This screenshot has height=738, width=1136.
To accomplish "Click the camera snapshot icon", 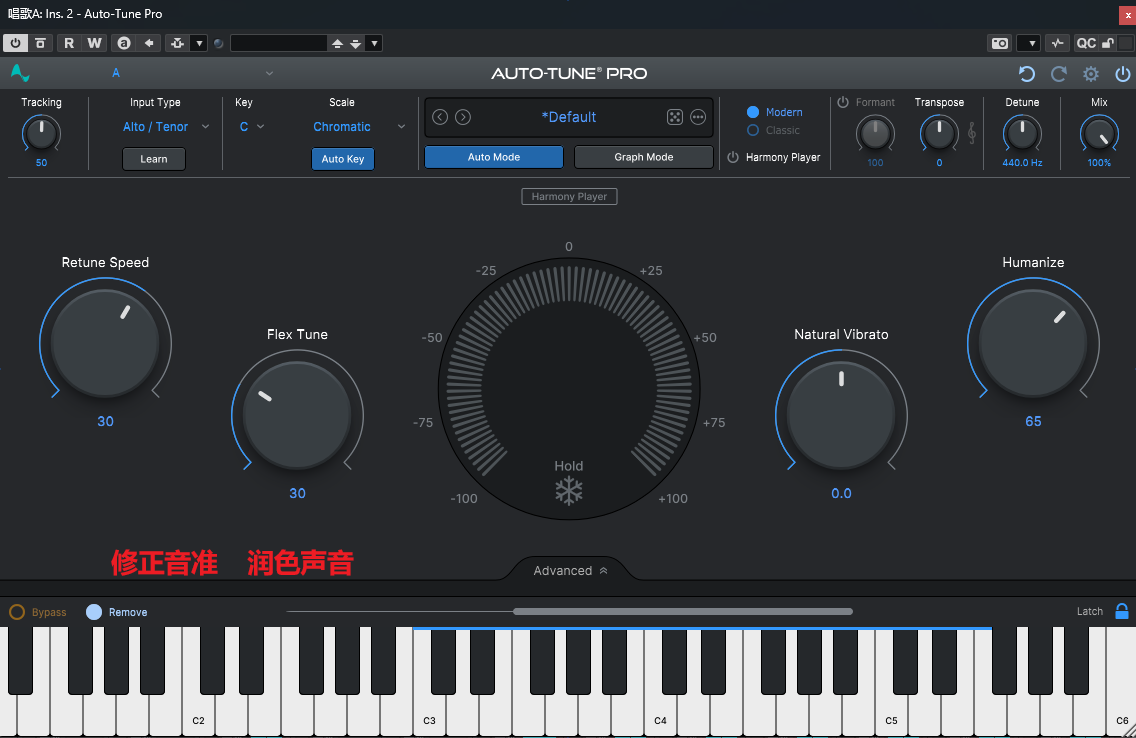I will (x=1000, y=43).
